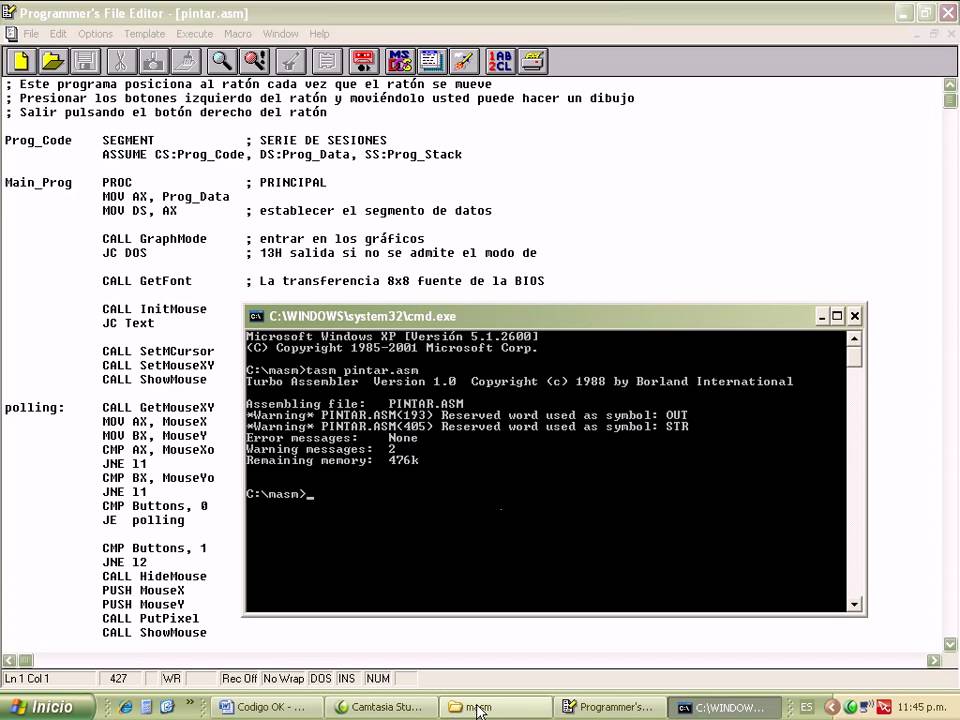Image resolution: width=960 pixels, height=720 pixels.
Task: Click the taskbar clock 11:45 p.m.
Action: [922, 707]
